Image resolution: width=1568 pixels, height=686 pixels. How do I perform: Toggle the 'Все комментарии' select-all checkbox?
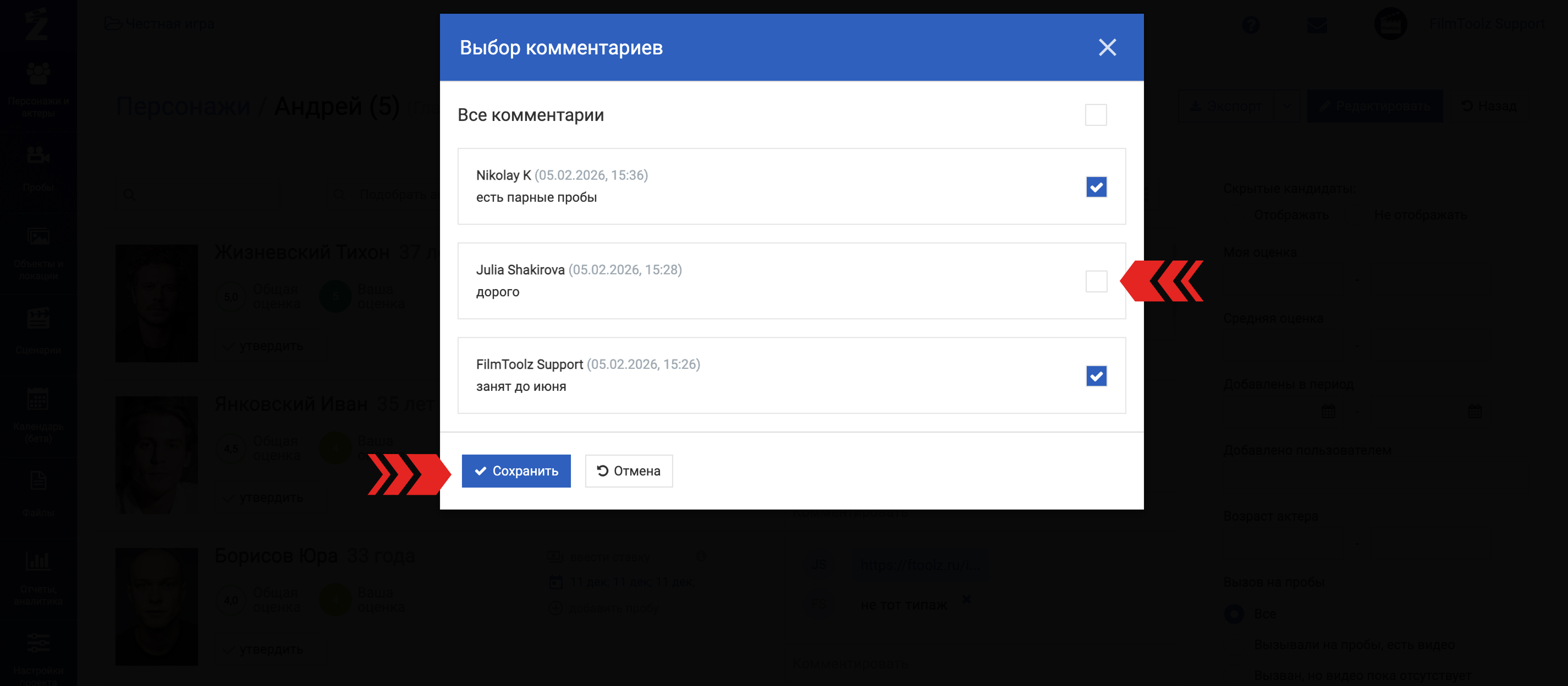point(1095,115)
